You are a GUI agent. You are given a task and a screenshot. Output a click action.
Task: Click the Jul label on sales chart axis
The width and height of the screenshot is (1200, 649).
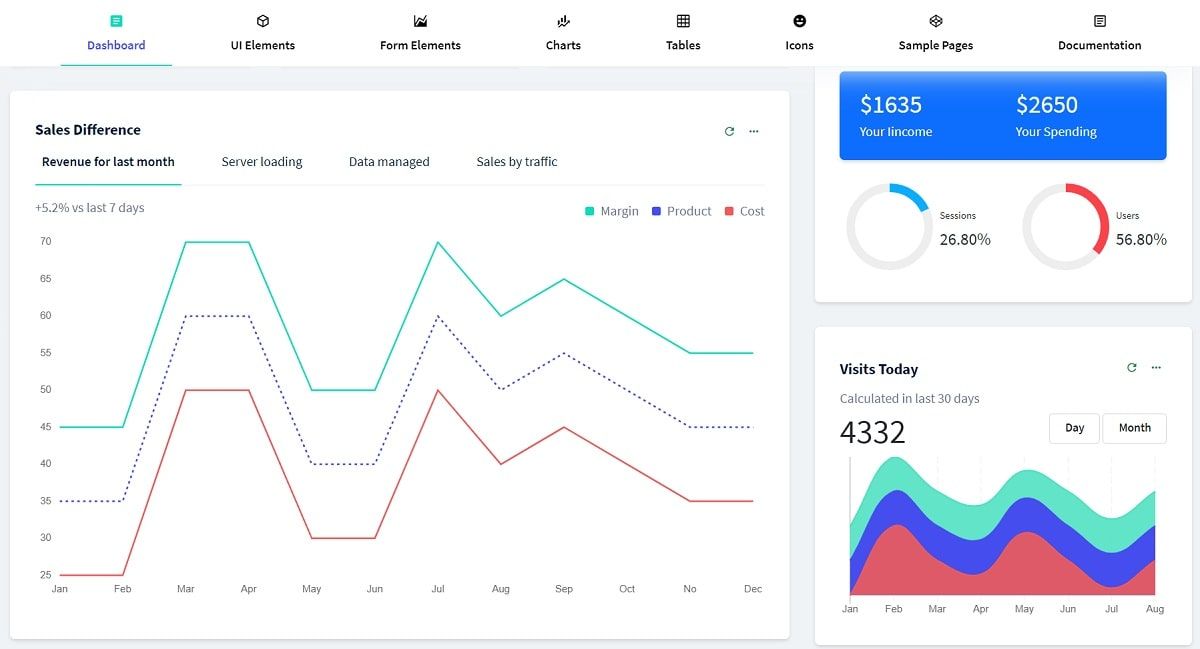[438, 589]
